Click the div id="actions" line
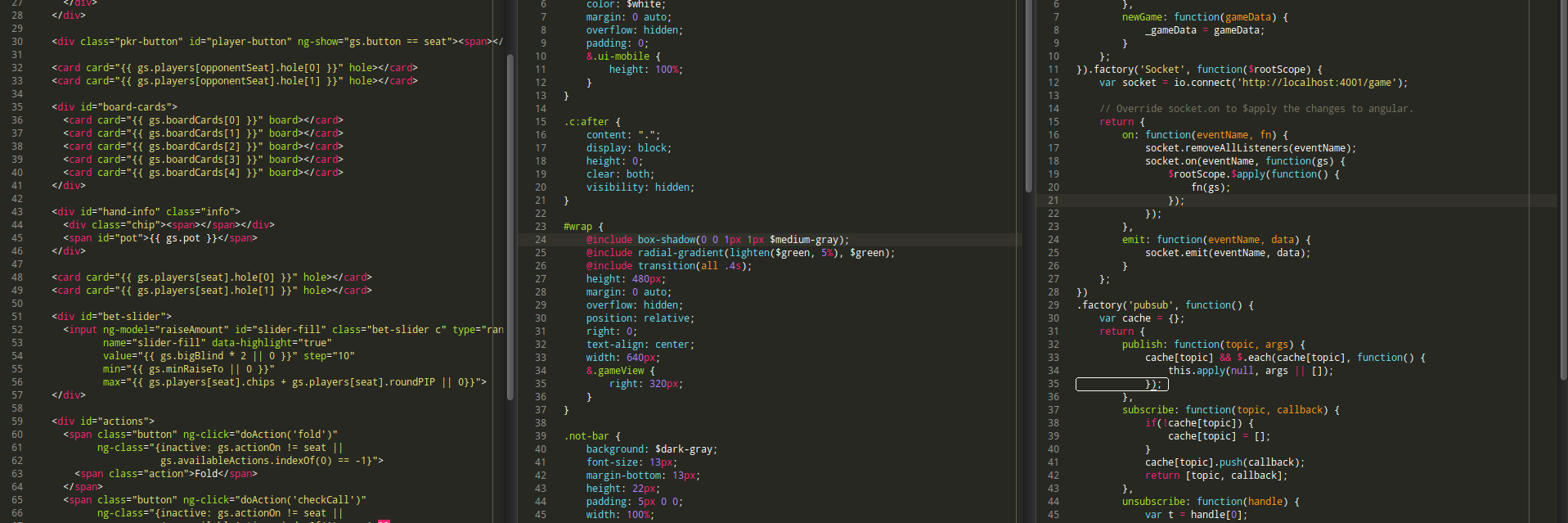The image size is (1568, 523). coord(103,422)
